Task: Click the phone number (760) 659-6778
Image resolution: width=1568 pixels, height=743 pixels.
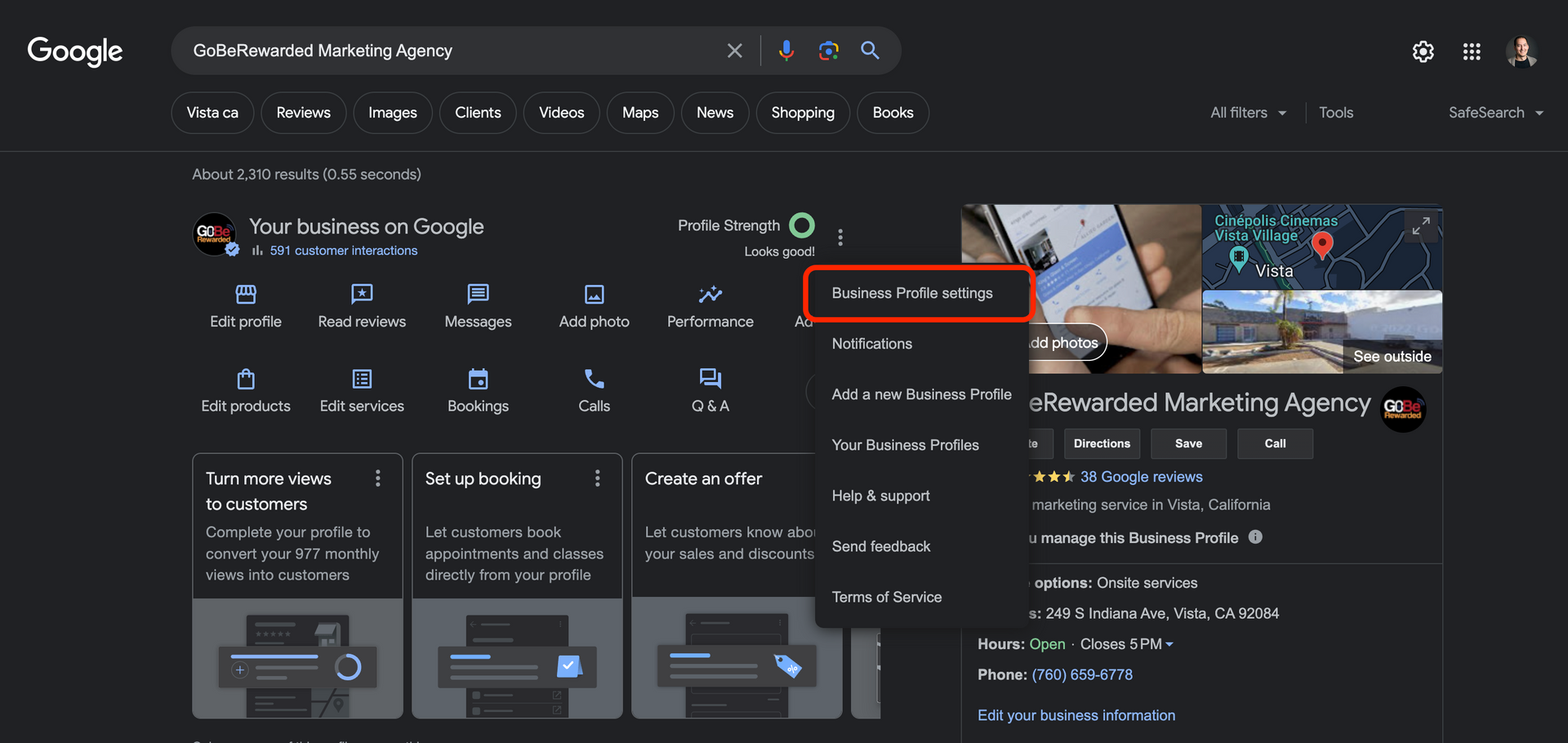Action: coord(1082,674)
